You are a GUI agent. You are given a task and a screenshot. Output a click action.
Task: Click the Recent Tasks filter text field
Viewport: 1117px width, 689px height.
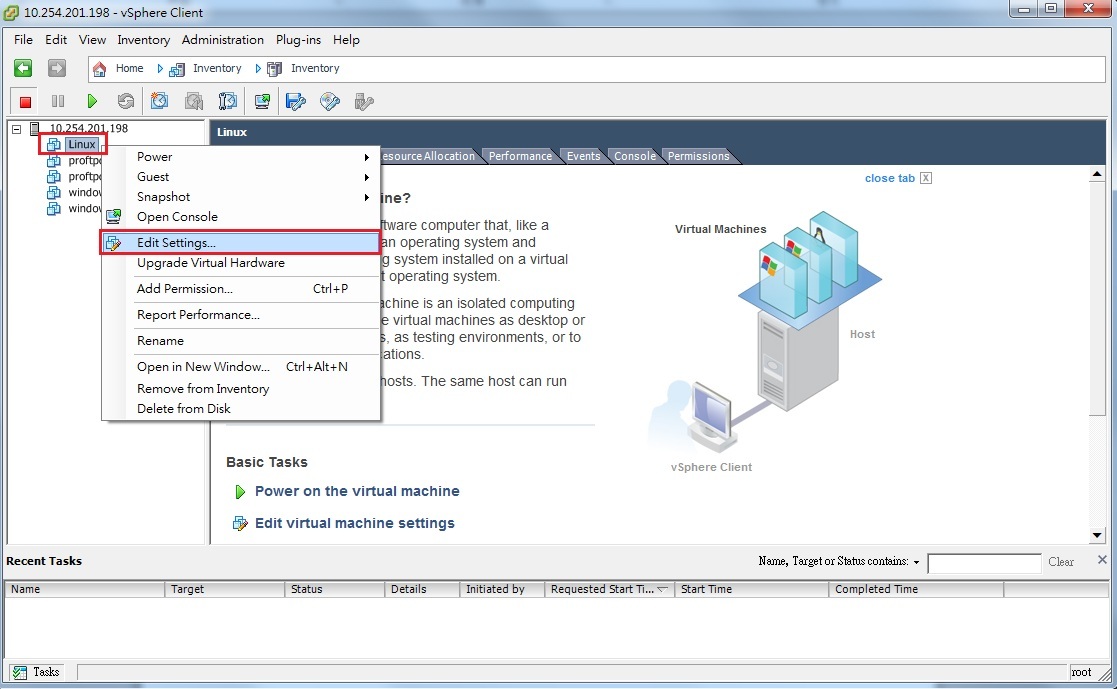pos(984,563)
